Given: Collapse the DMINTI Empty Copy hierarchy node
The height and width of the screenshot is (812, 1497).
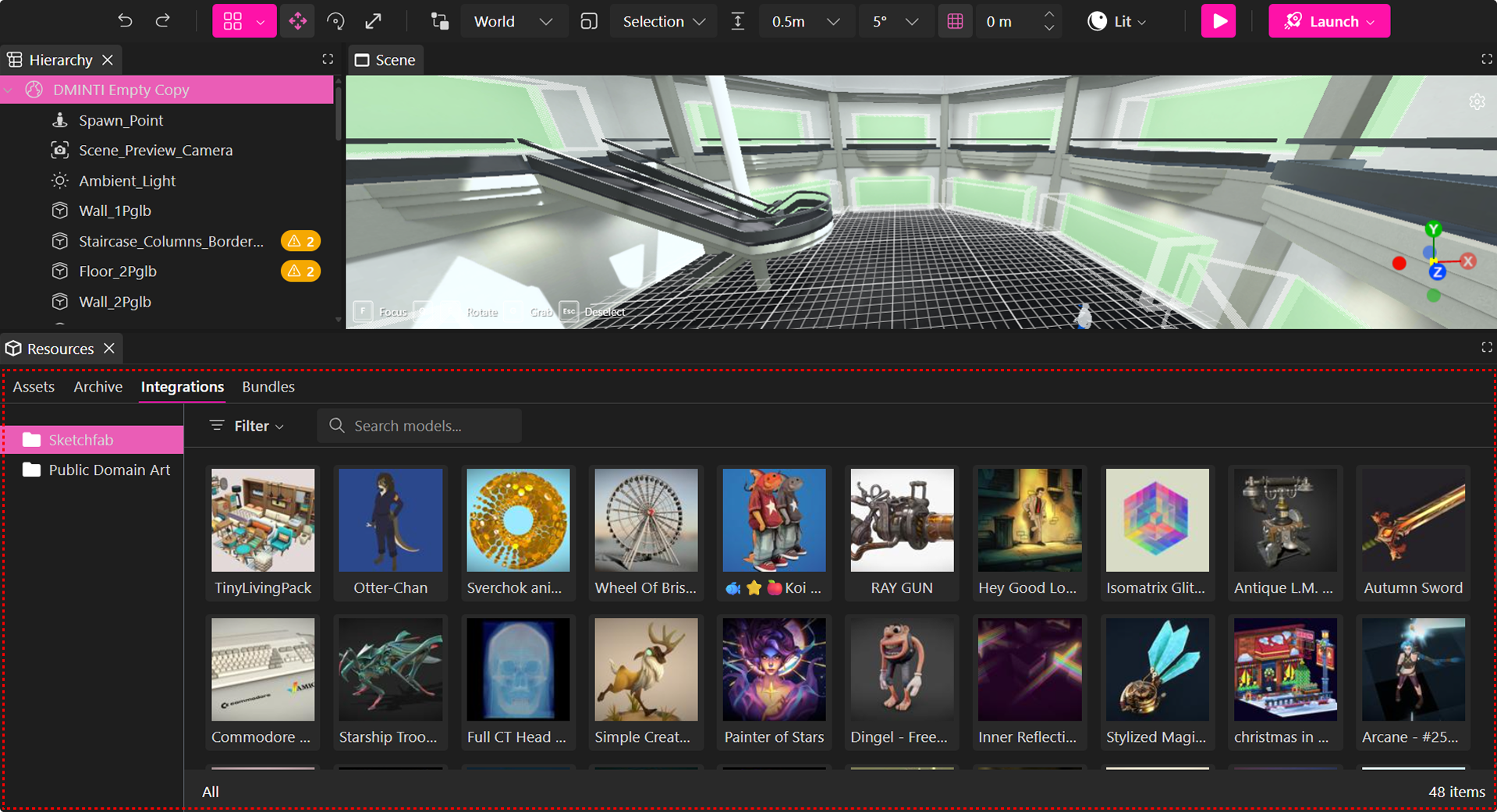Looking at the screenshot, I should click(x=8, y=90).
